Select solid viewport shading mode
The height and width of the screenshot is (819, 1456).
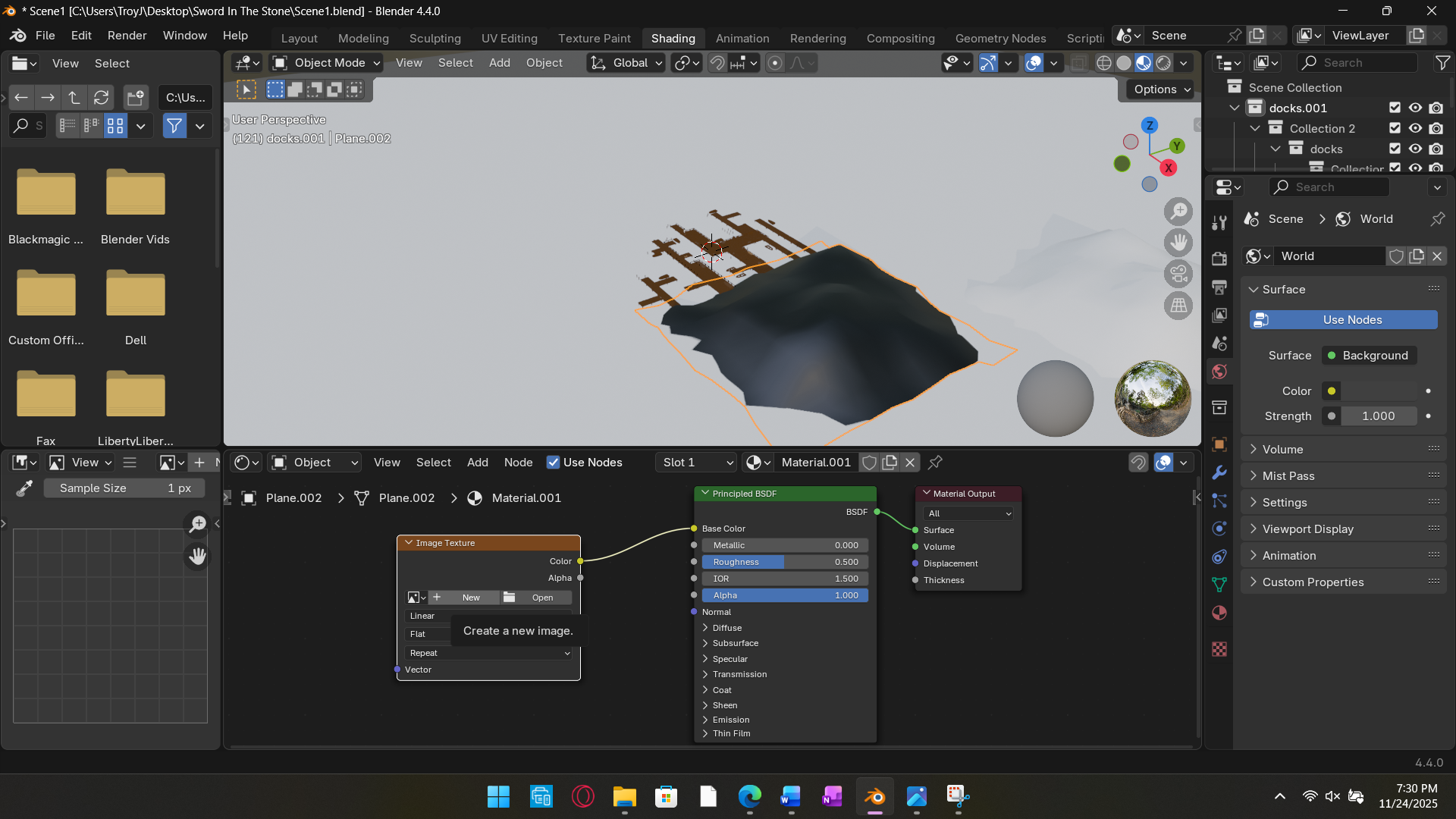(x=1124, y=63)
